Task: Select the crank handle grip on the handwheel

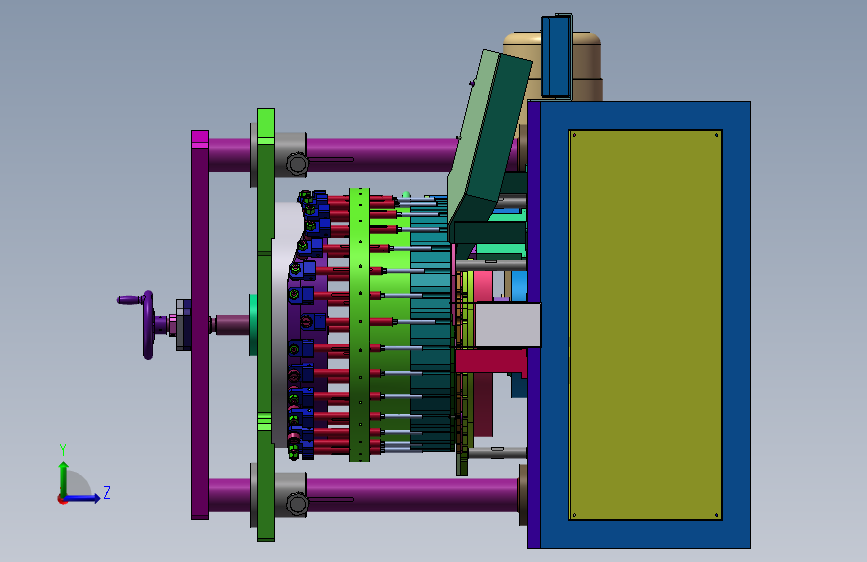Action: (x=128, y=300)
